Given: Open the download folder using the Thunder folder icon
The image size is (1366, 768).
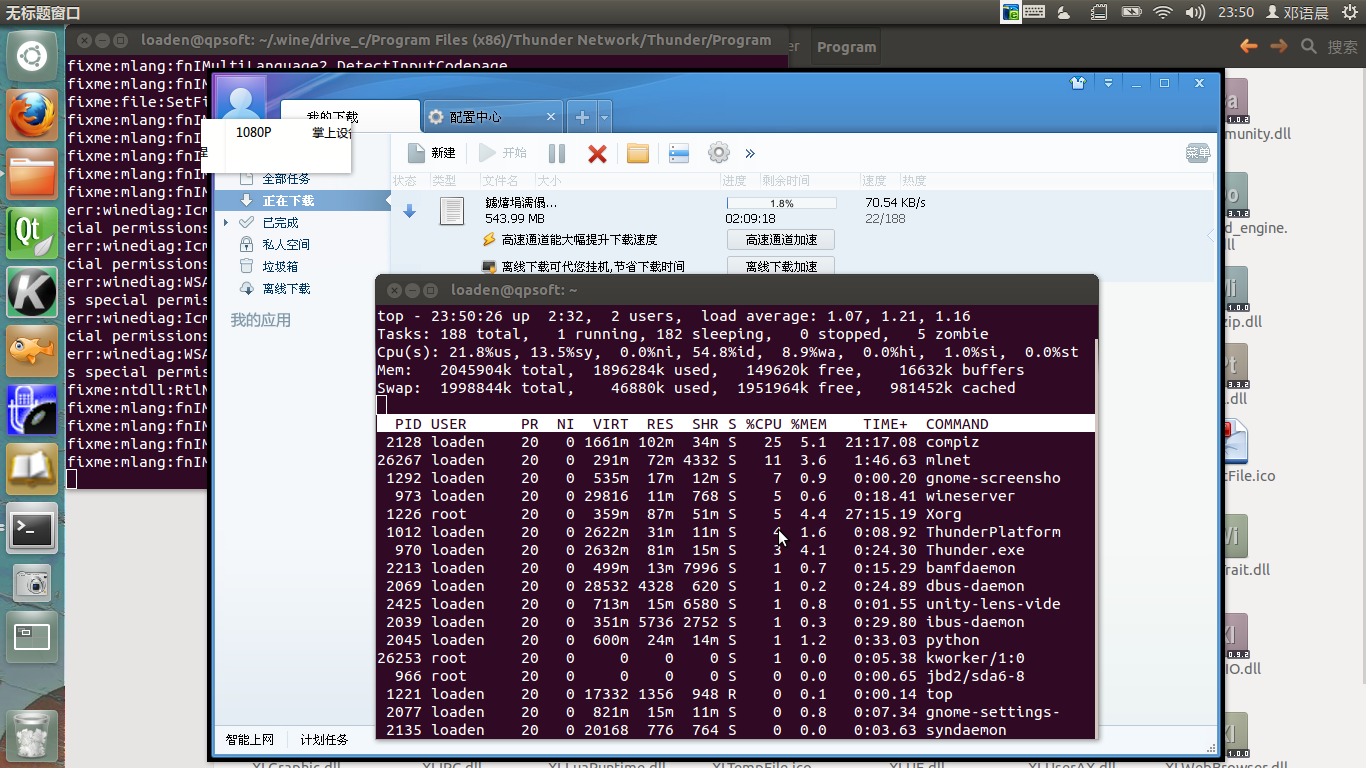Looking at the screenshot, I should pyautogui.click(x=638, y=153).
